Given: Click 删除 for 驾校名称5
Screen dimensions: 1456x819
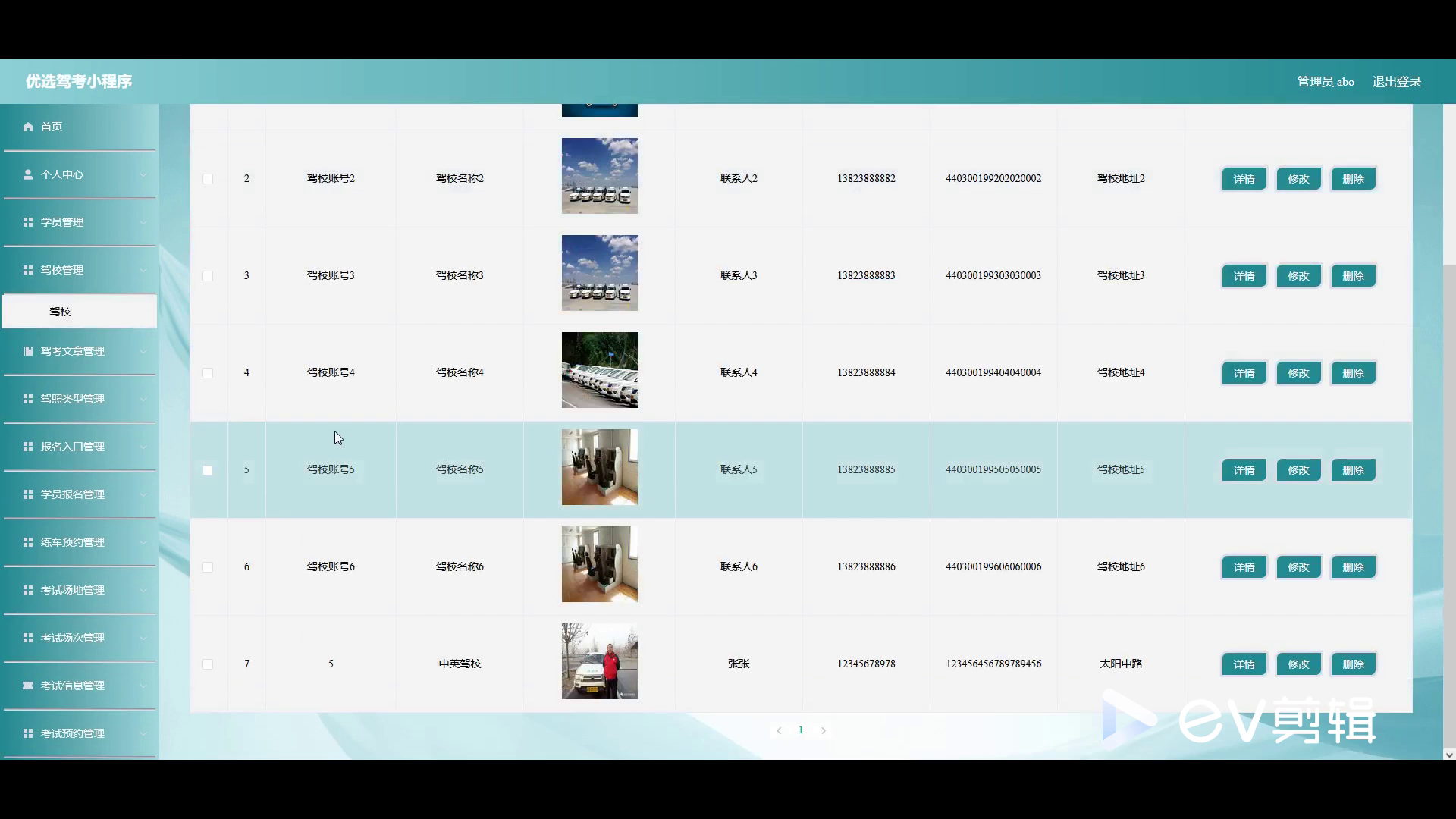Looking at the screenshot, I should 1353,470.
